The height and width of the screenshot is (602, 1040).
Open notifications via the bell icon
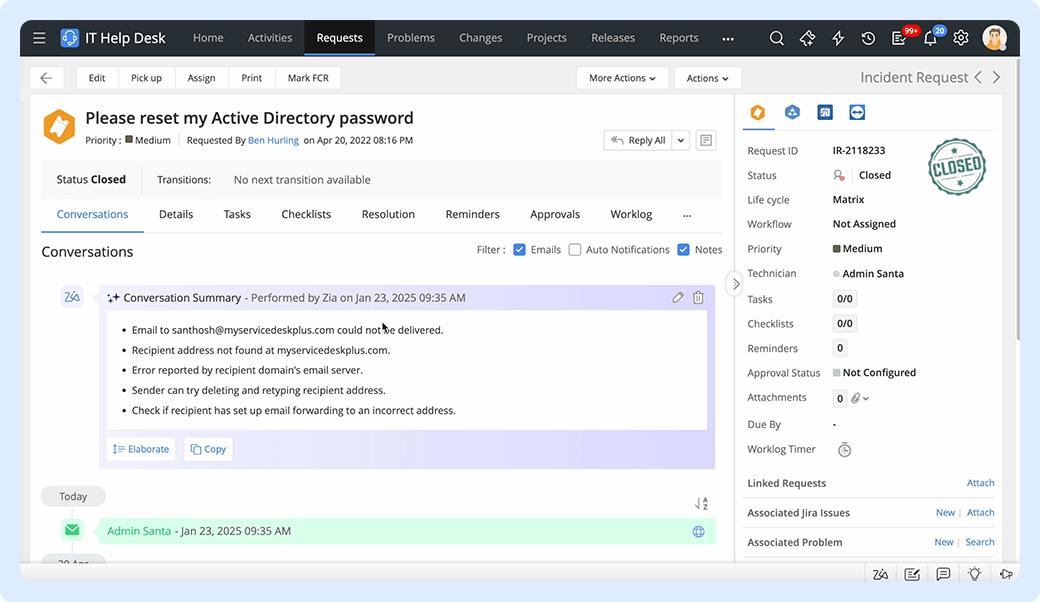click(x=931, y=39)
